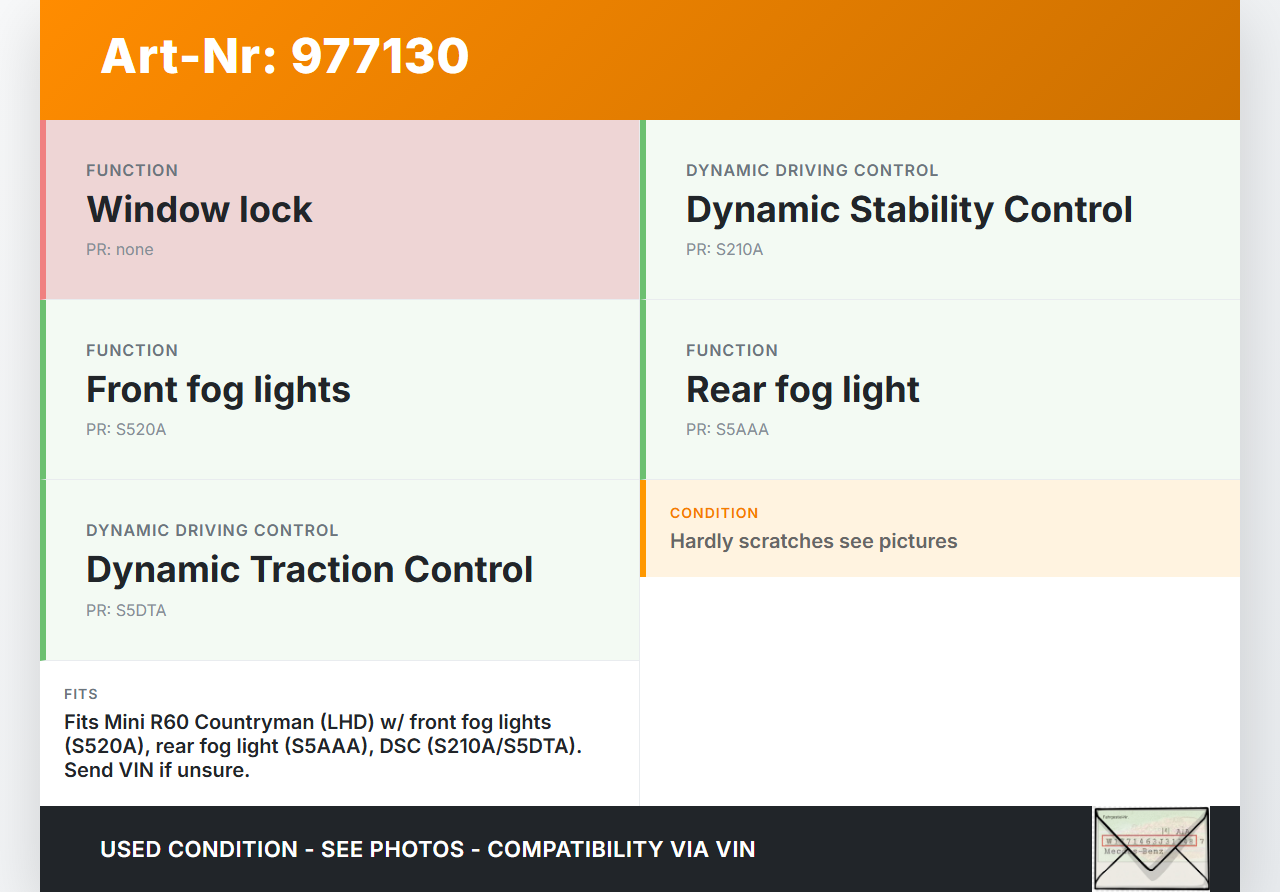
Task: Select the Window lock title
Action: [199, 210]
